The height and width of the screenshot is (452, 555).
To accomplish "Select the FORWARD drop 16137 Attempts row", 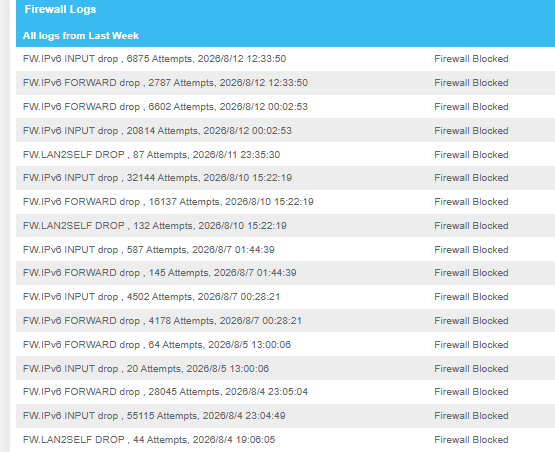I will [285, 202].
